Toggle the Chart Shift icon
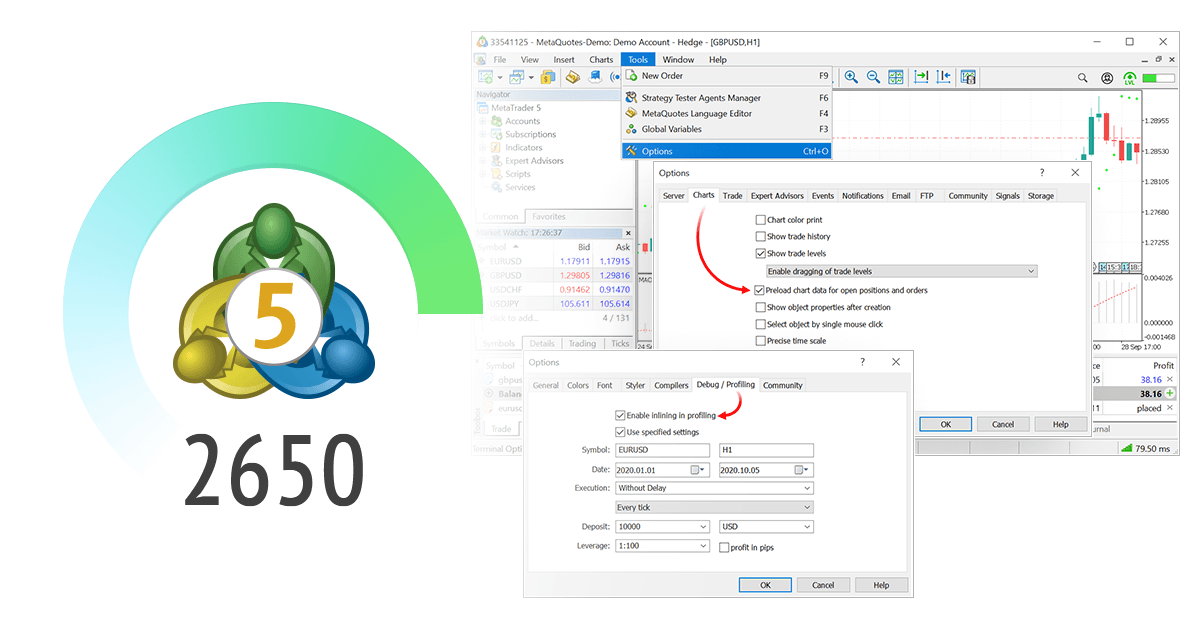The width and height of the screenshot is (1200, 628). coord(943,76)
